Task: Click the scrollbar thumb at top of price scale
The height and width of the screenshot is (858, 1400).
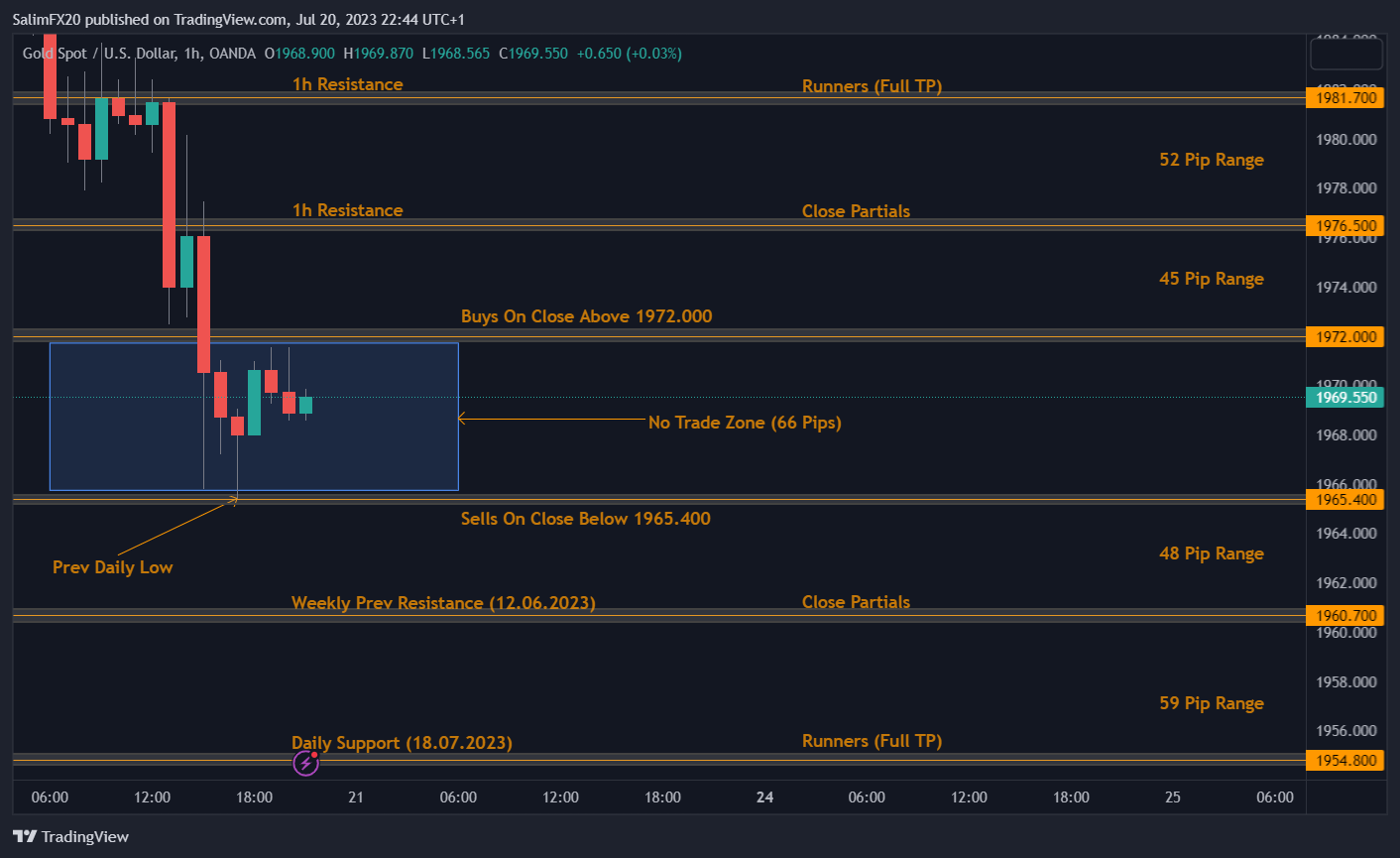Action: (x=1345, y=54)
